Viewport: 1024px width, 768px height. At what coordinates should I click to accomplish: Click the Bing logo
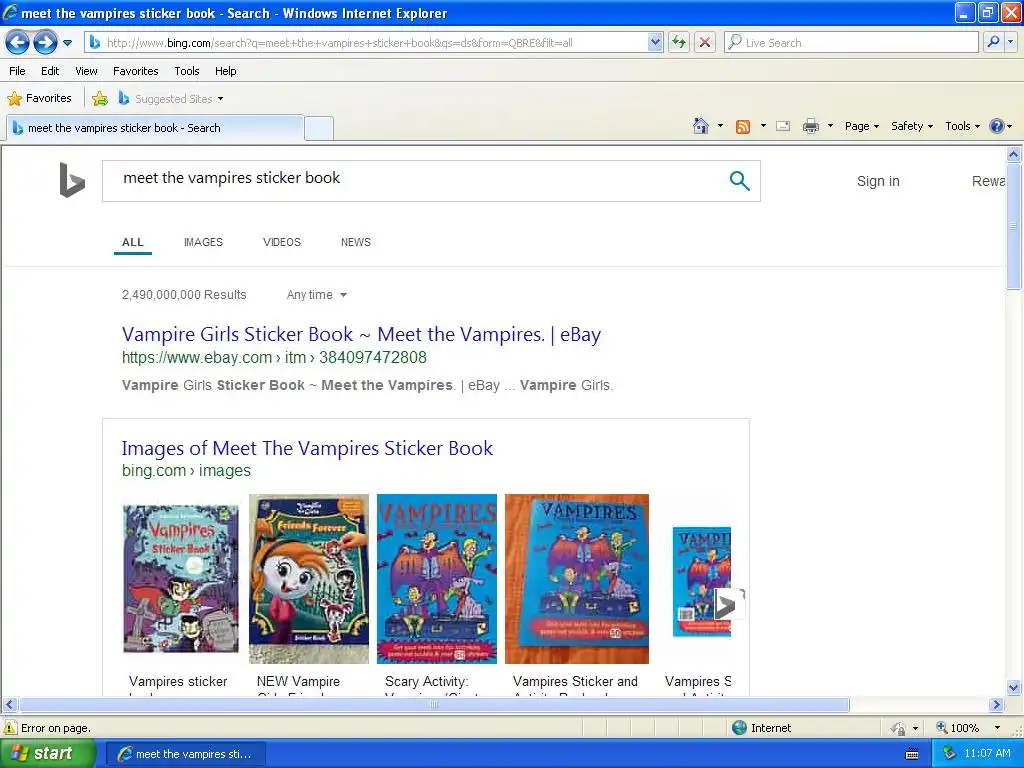pyautogui.click(x=72, y=180)
